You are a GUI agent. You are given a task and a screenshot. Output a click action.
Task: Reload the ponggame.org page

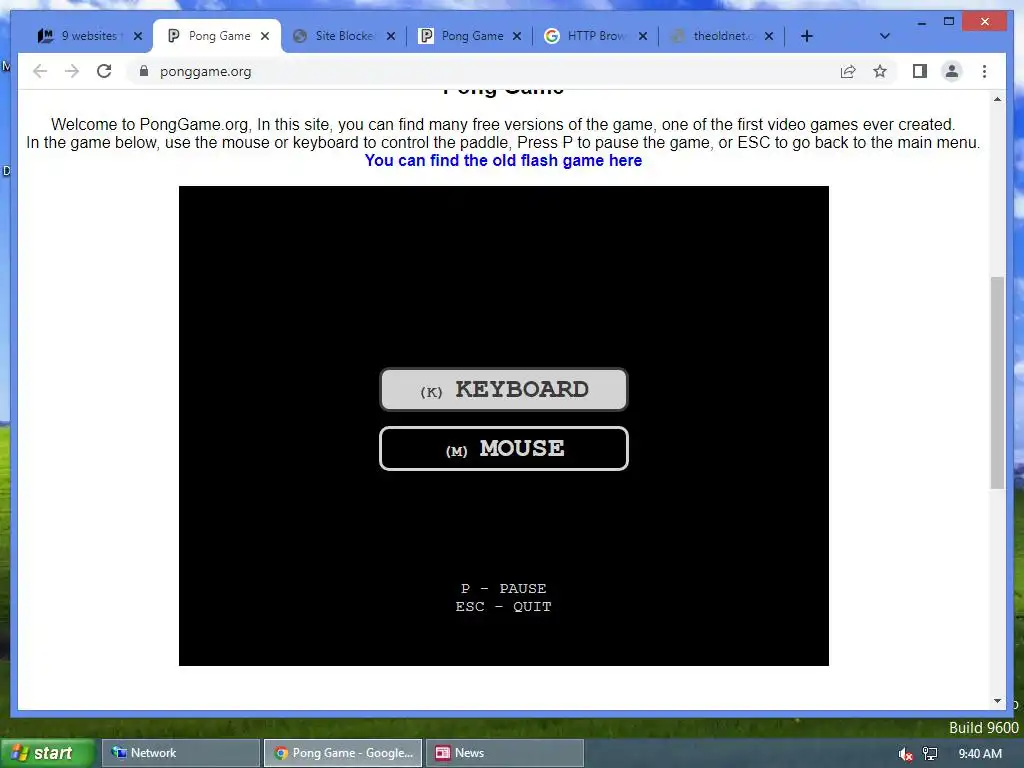(104, 71)
